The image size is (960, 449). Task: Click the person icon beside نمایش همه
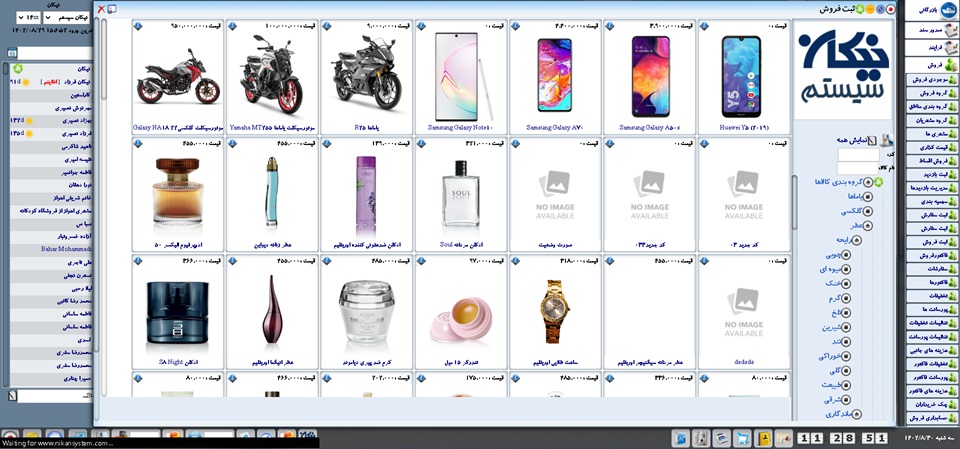click(x=887, y=140)
